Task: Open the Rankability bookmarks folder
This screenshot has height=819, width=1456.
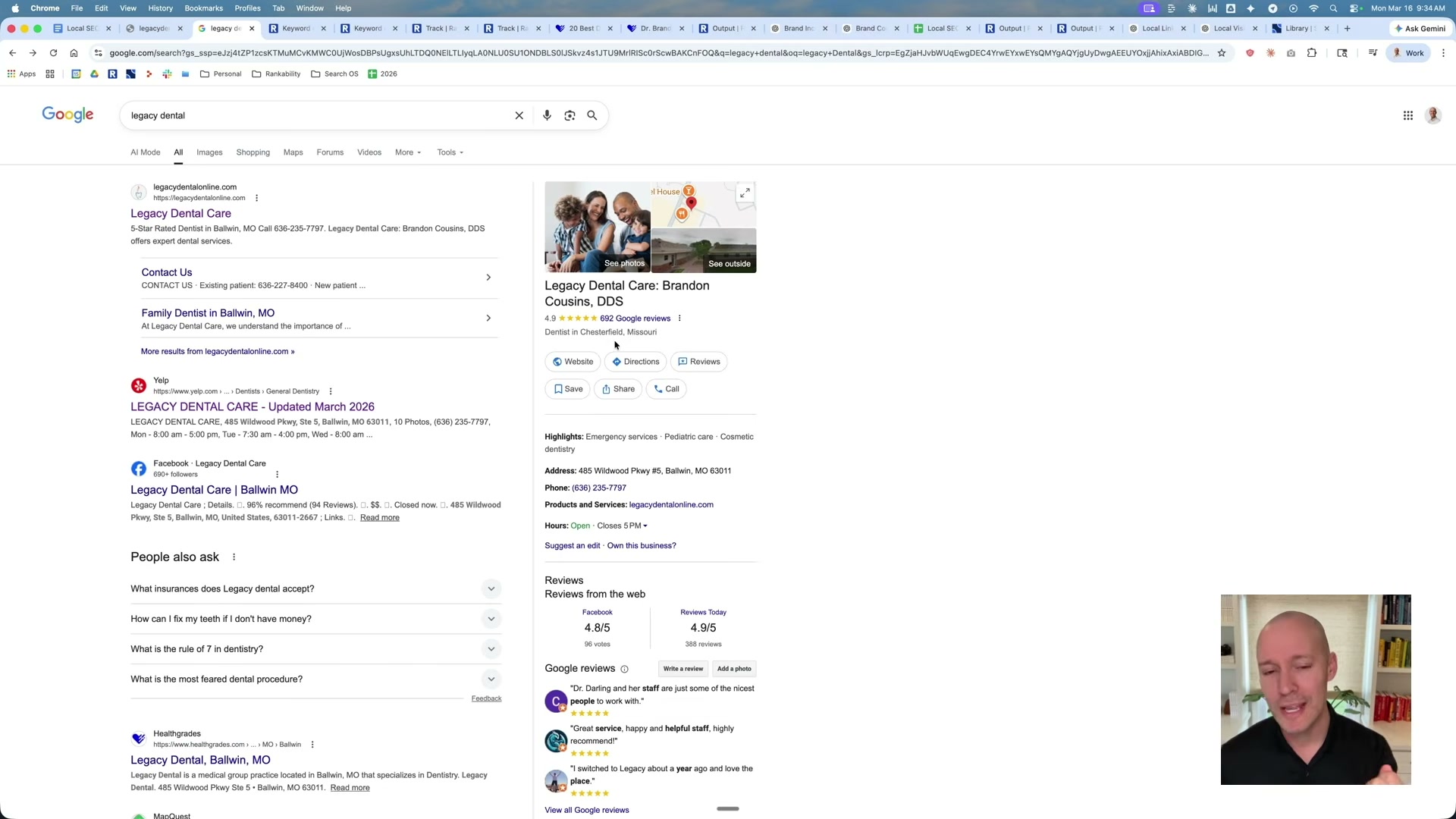Action: [276, 74]
